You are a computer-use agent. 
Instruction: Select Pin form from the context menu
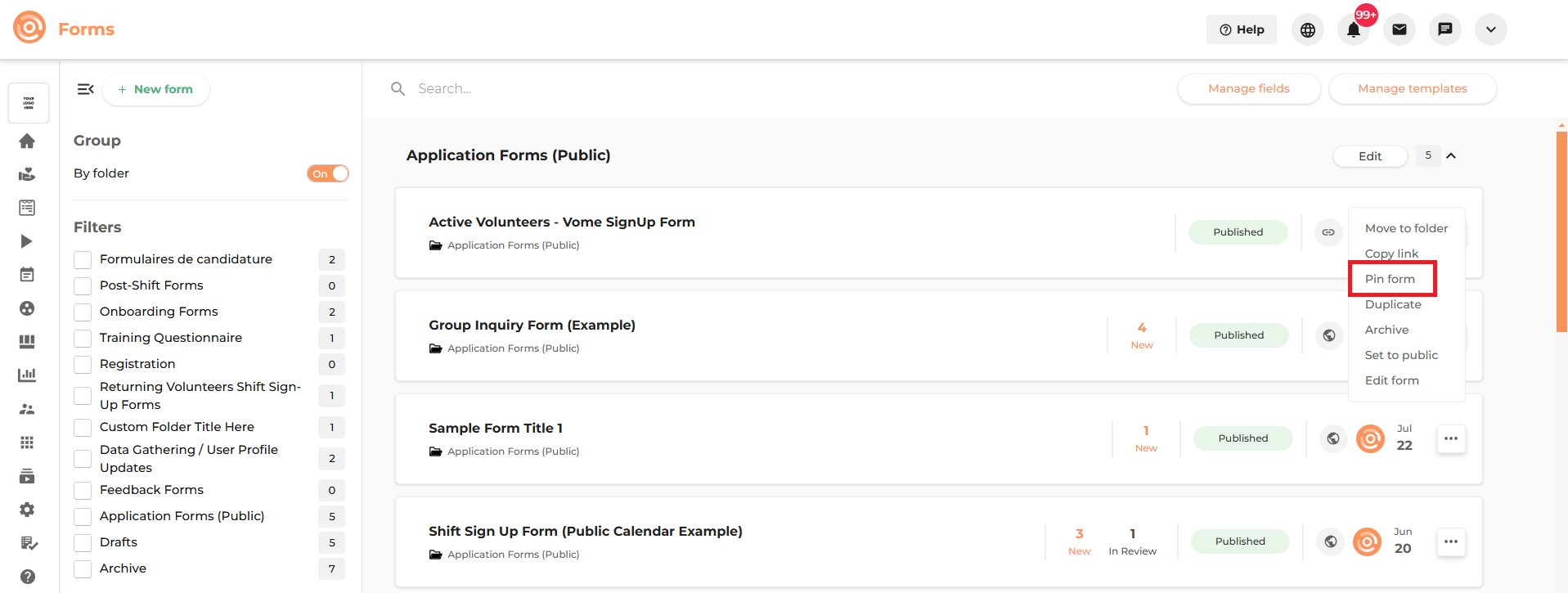1390,279
